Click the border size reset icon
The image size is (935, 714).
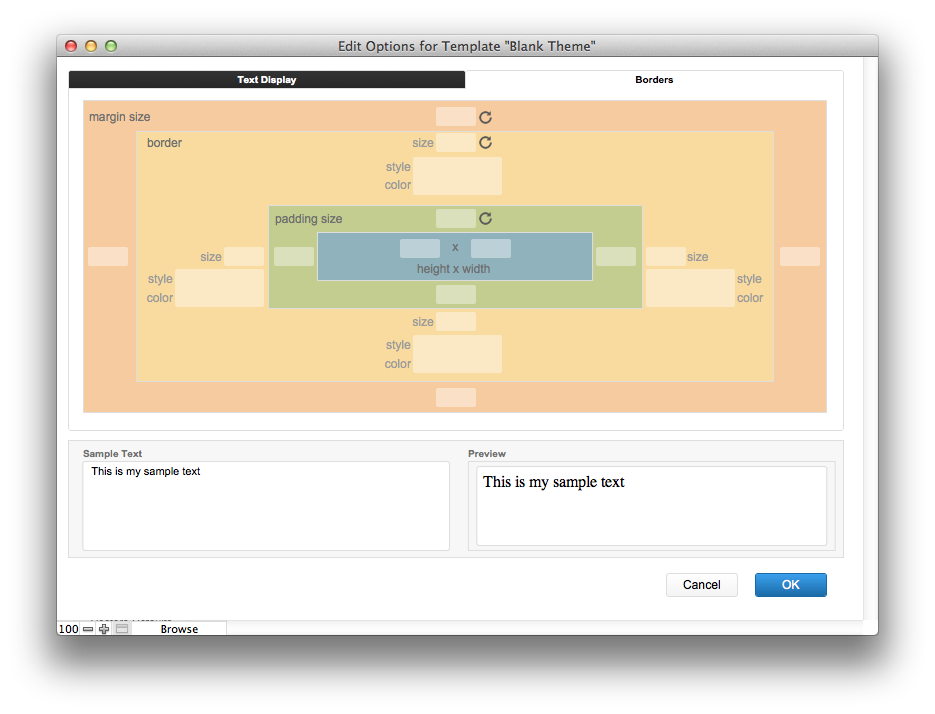pyautogui.click(x=485, y=142)
